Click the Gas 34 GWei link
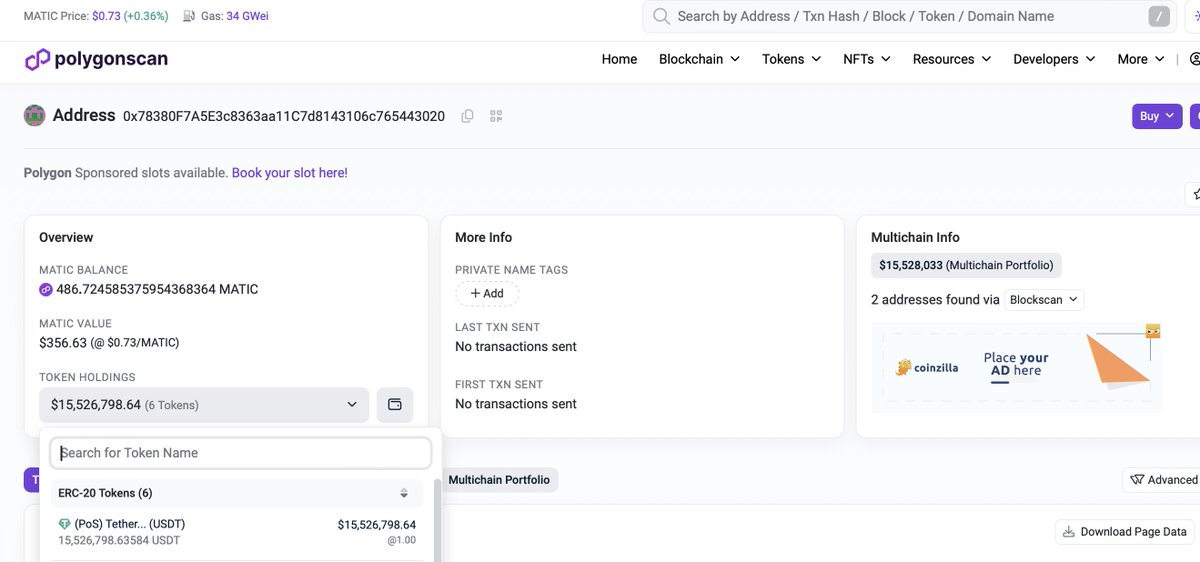Image resolution: width=1200 pixels, height=562 pixels. coord(247,16)
